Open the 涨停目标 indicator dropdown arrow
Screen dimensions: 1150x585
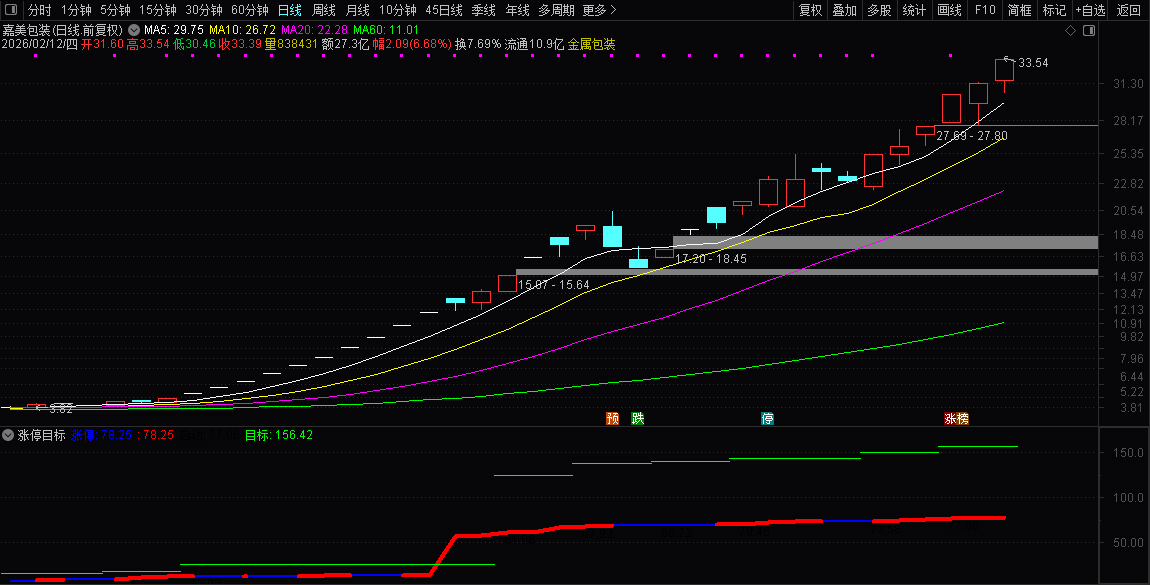(8, 435)
